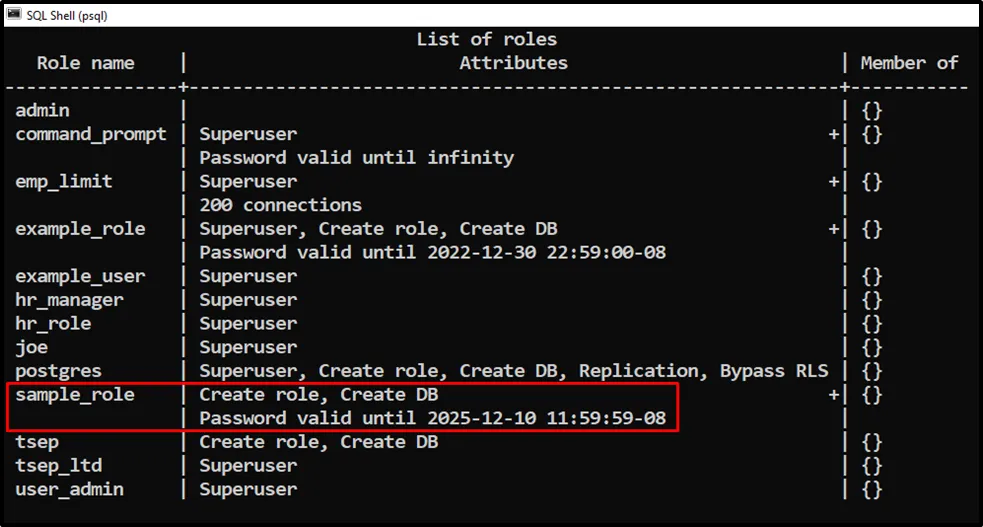Click the "200 connections" attribute text
Image resolution: width=983 pixels, height=527 pixels.
pyautogui.click(x=280, y=205)
